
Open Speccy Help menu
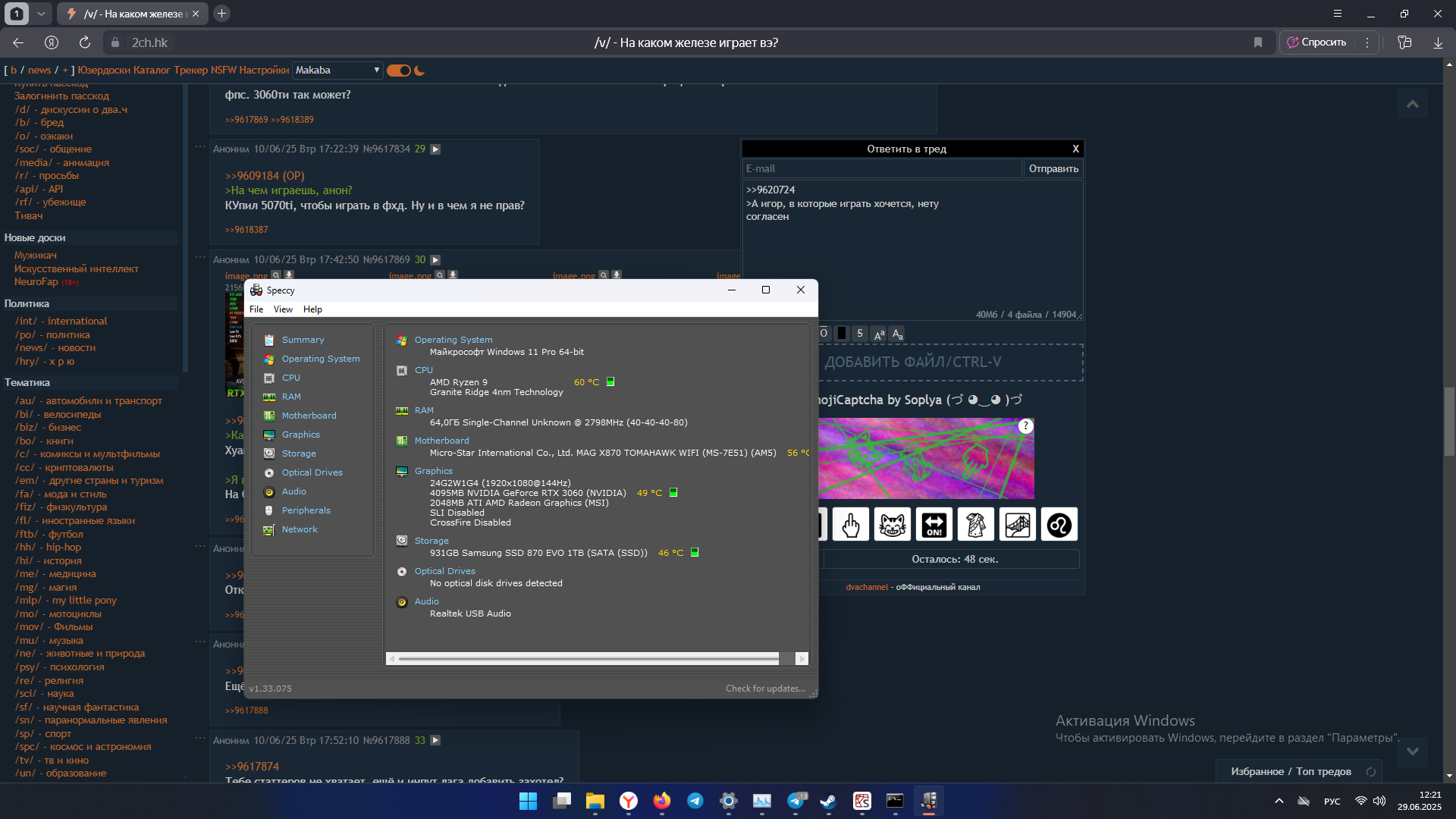click(312, 309)
